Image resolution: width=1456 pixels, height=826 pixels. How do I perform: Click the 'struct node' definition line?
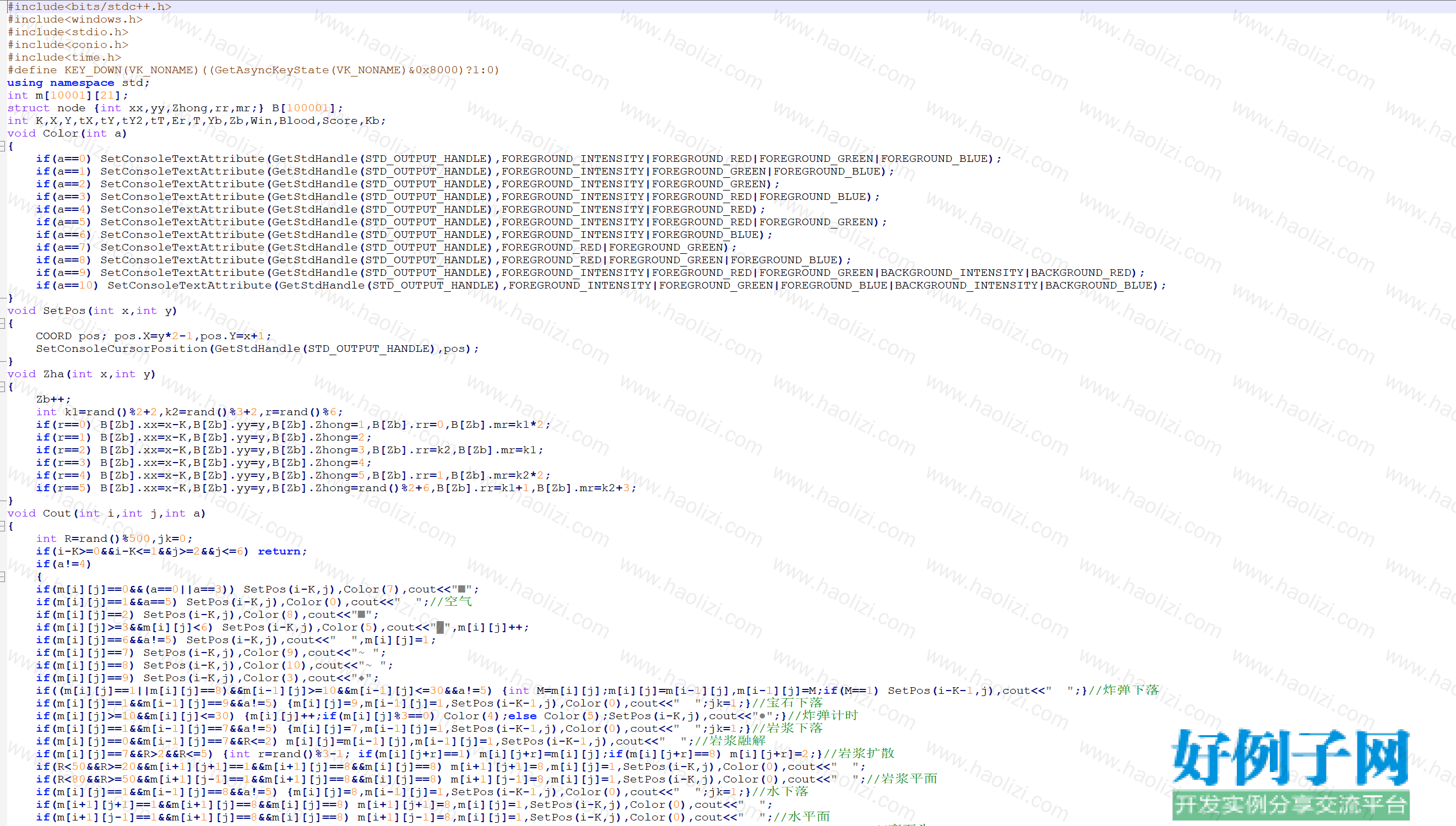[175, 108]
